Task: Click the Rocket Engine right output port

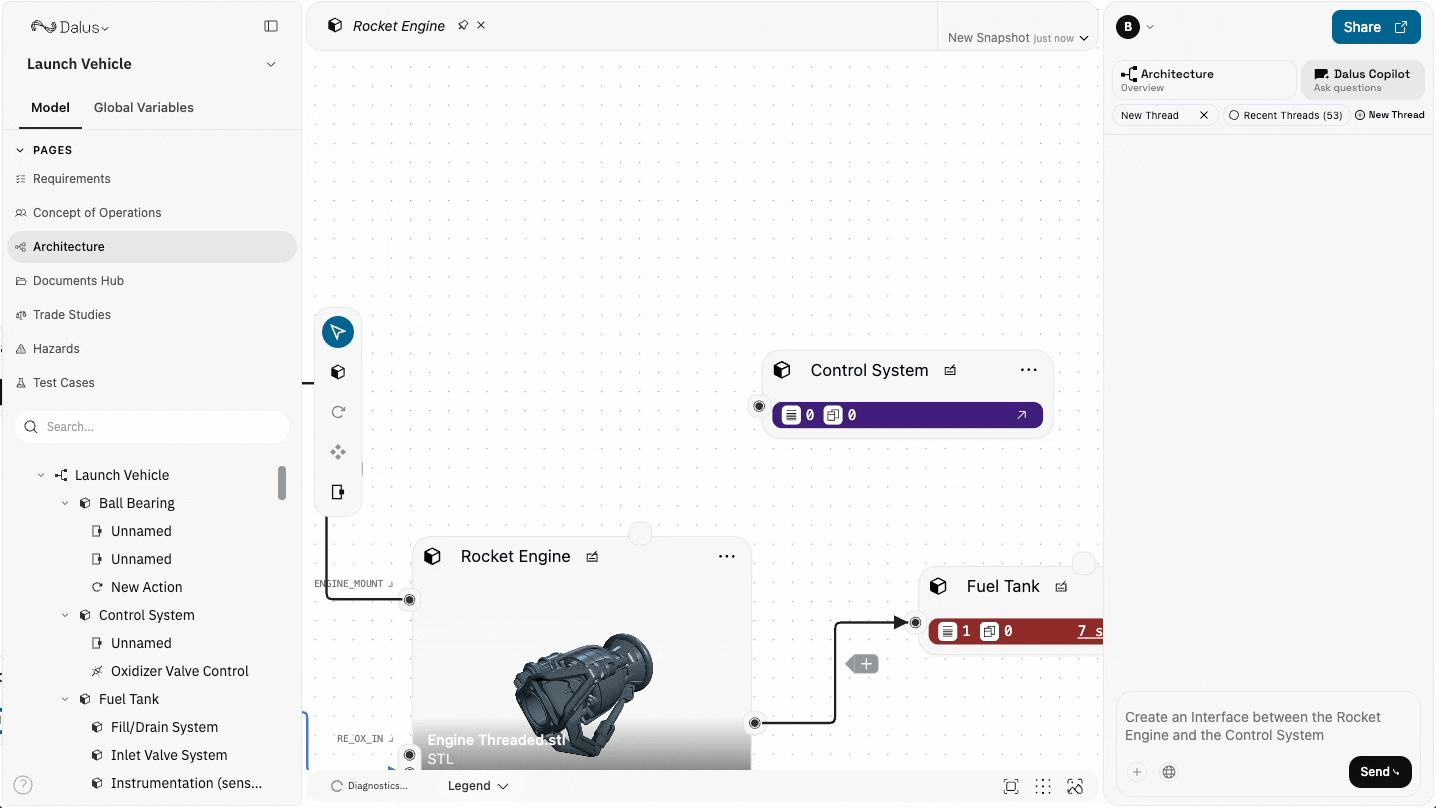Action: [755, 722]
